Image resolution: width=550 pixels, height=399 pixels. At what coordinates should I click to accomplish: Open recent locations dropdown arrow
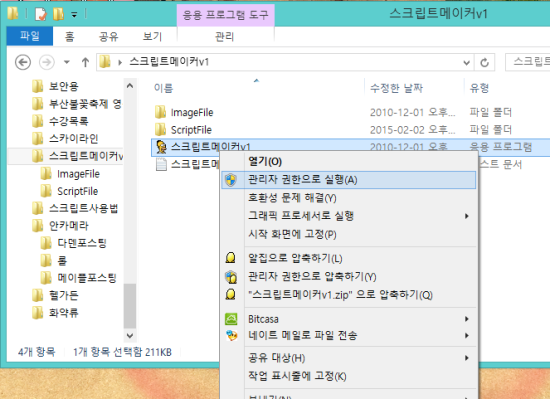point(67,63)
